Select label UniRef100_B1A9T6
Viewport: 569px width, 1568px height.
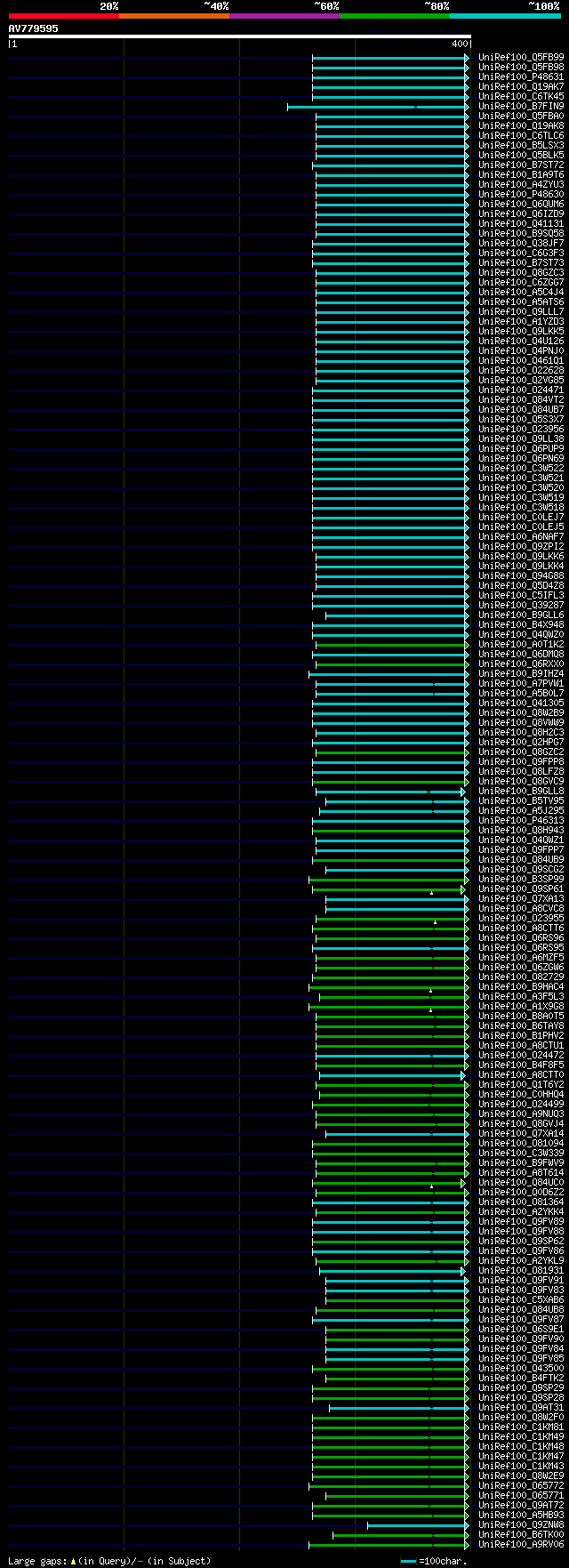tap(521, 174)
